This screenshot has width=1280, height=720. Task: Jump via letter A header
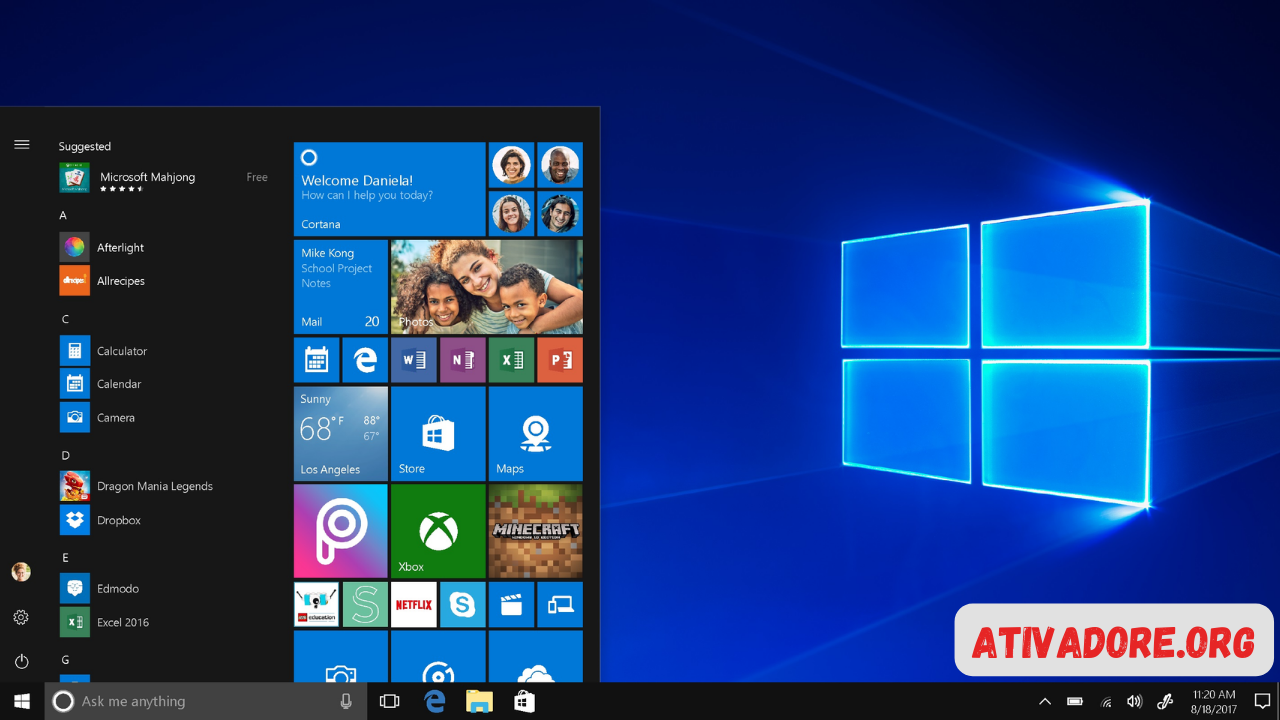tap(63, 215)
